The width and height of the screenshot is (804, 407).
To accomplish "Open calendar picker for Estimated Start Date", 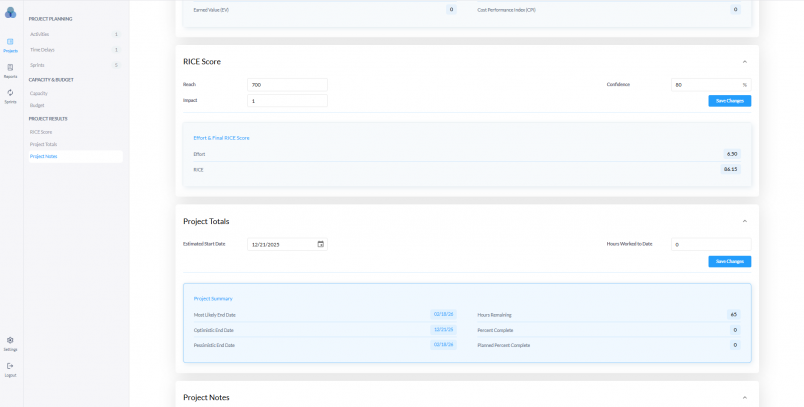I will [320, 244].
